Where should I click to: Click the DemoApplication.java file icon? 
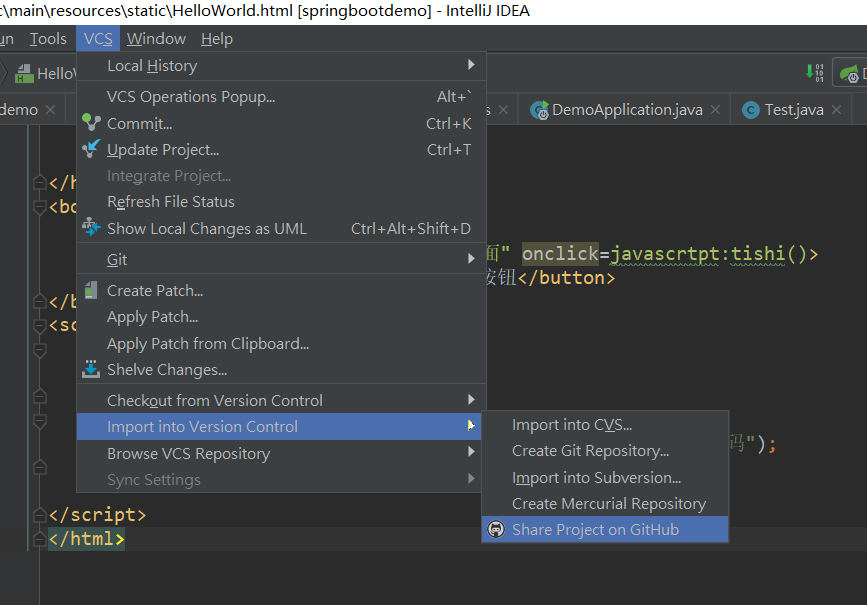pos(539,110)
